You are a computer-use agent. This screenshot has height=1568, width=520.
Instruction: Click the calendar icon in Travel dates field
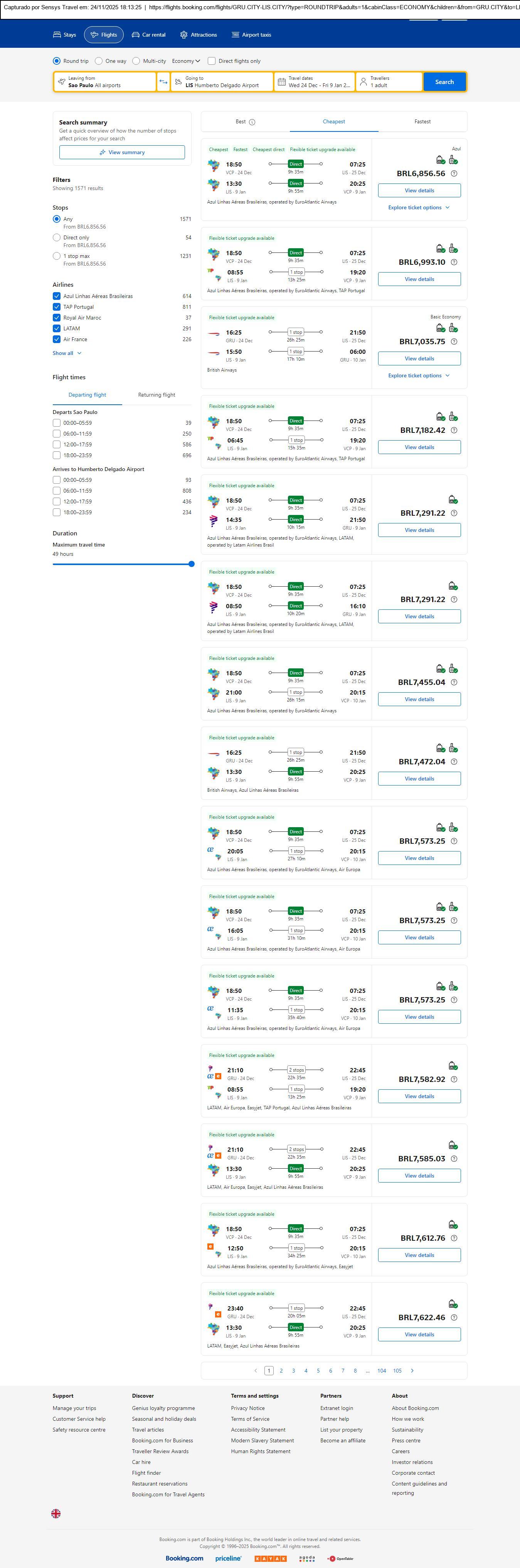pos(281,82)
